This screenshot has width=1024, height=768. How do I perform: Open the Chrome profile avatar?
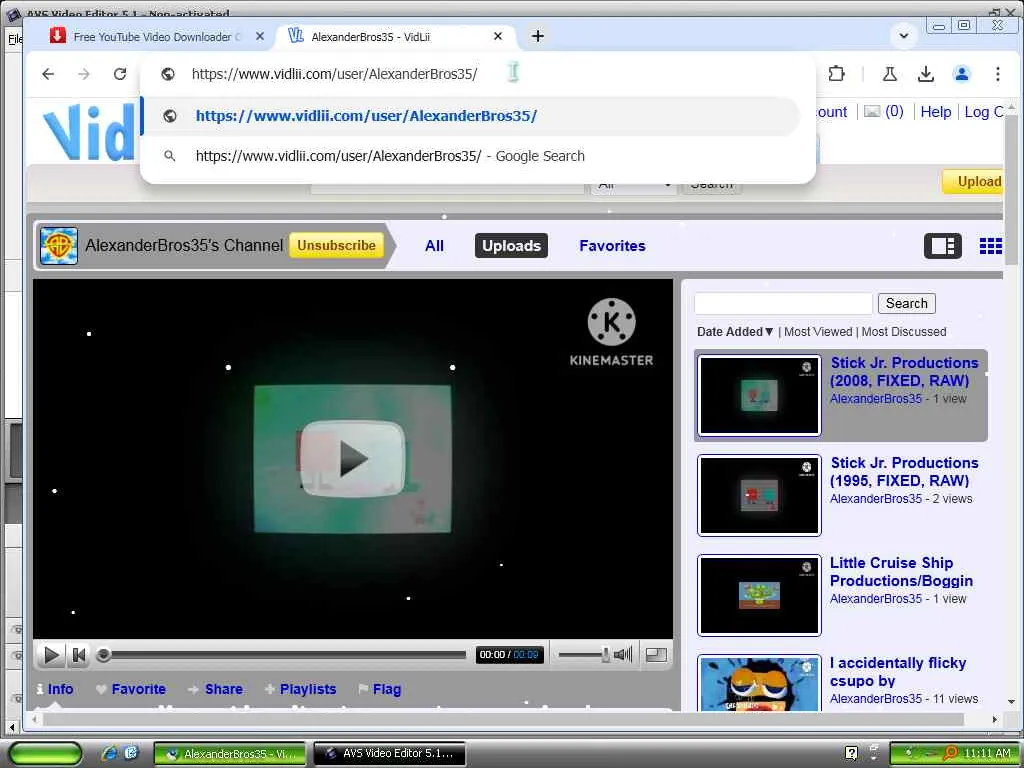coord(961,74)
